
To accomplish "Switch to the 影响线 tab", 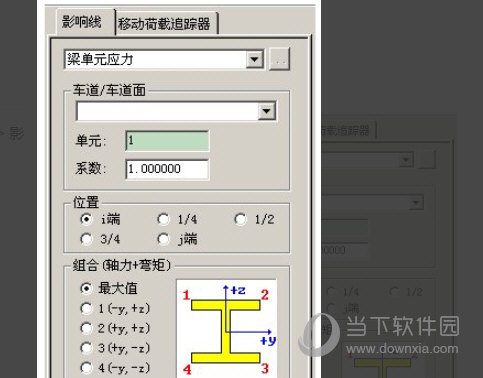I will tap(82, 22).
